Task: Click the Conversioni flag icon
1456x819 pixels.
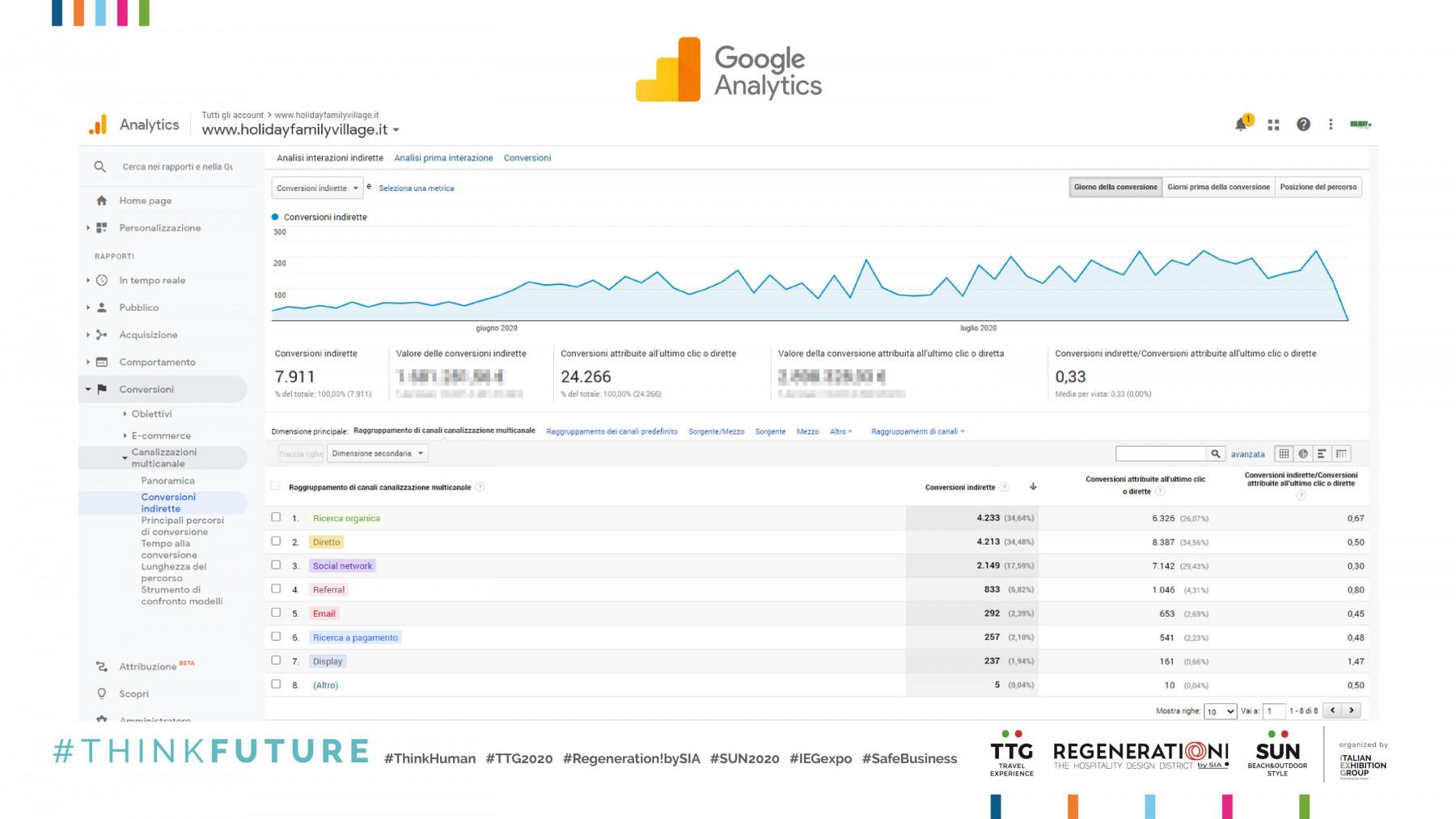Action: point(101,389)
